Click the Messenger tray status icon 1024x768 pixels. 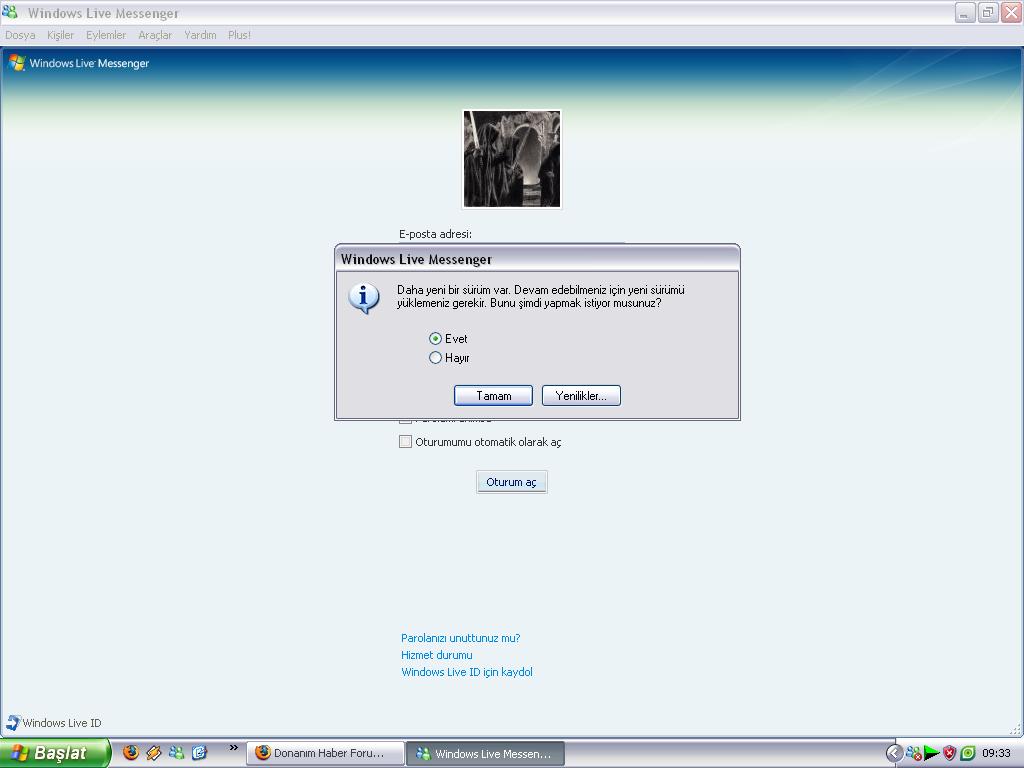click(913, 753)
